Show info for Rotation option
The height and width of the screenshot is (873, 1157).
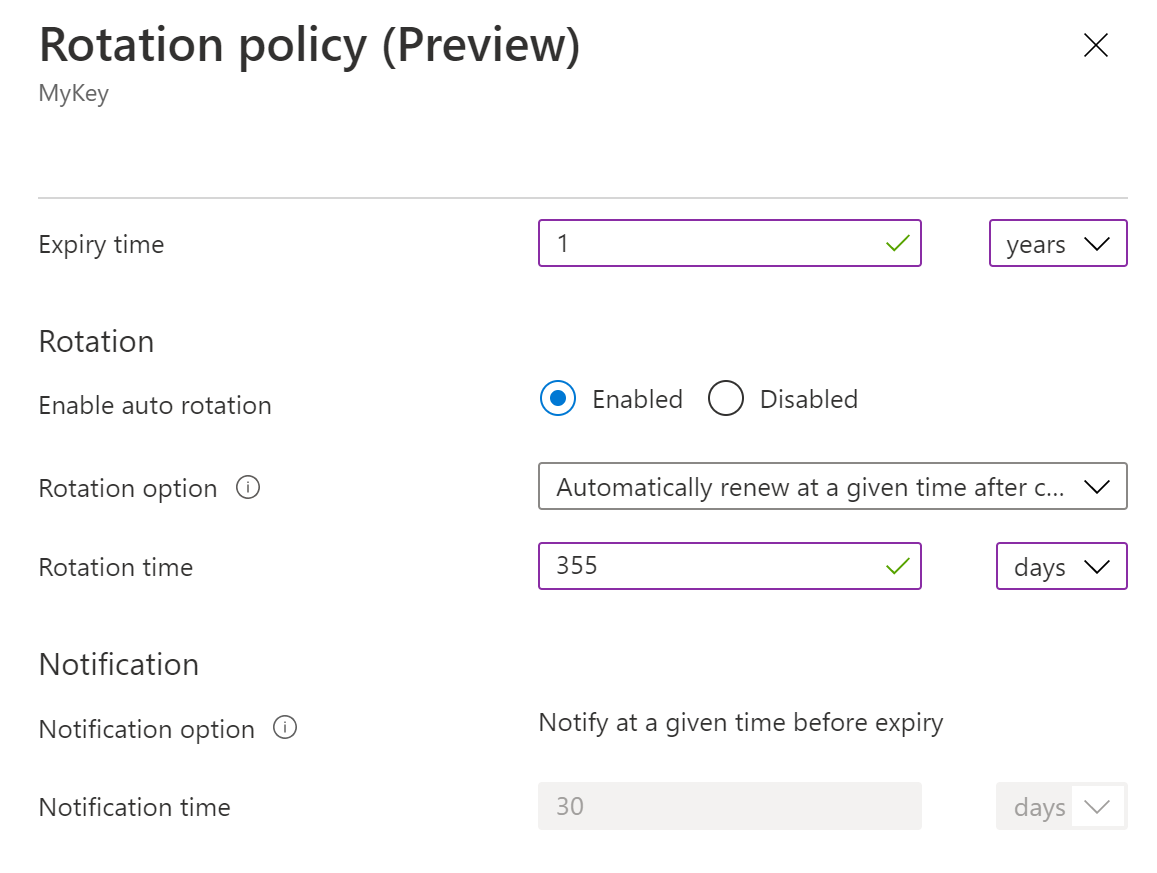[x=248, y=488]
